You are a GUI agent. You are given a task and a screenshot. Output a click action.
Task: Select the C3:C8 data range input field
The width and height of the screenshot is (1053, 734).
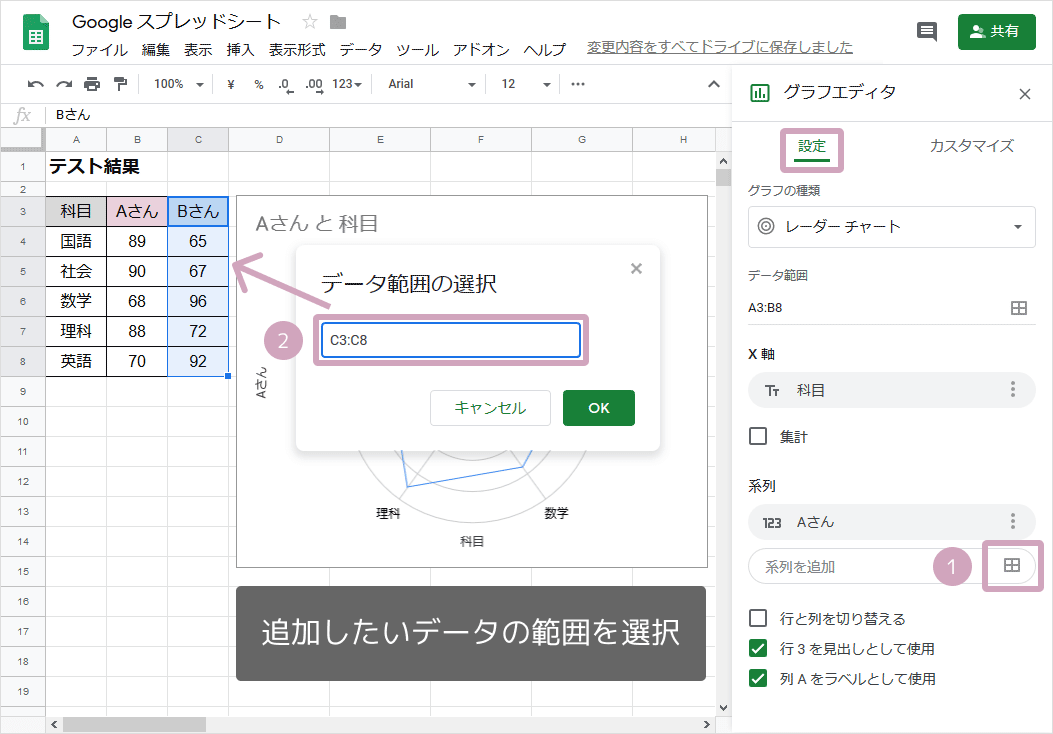(450, 340)
